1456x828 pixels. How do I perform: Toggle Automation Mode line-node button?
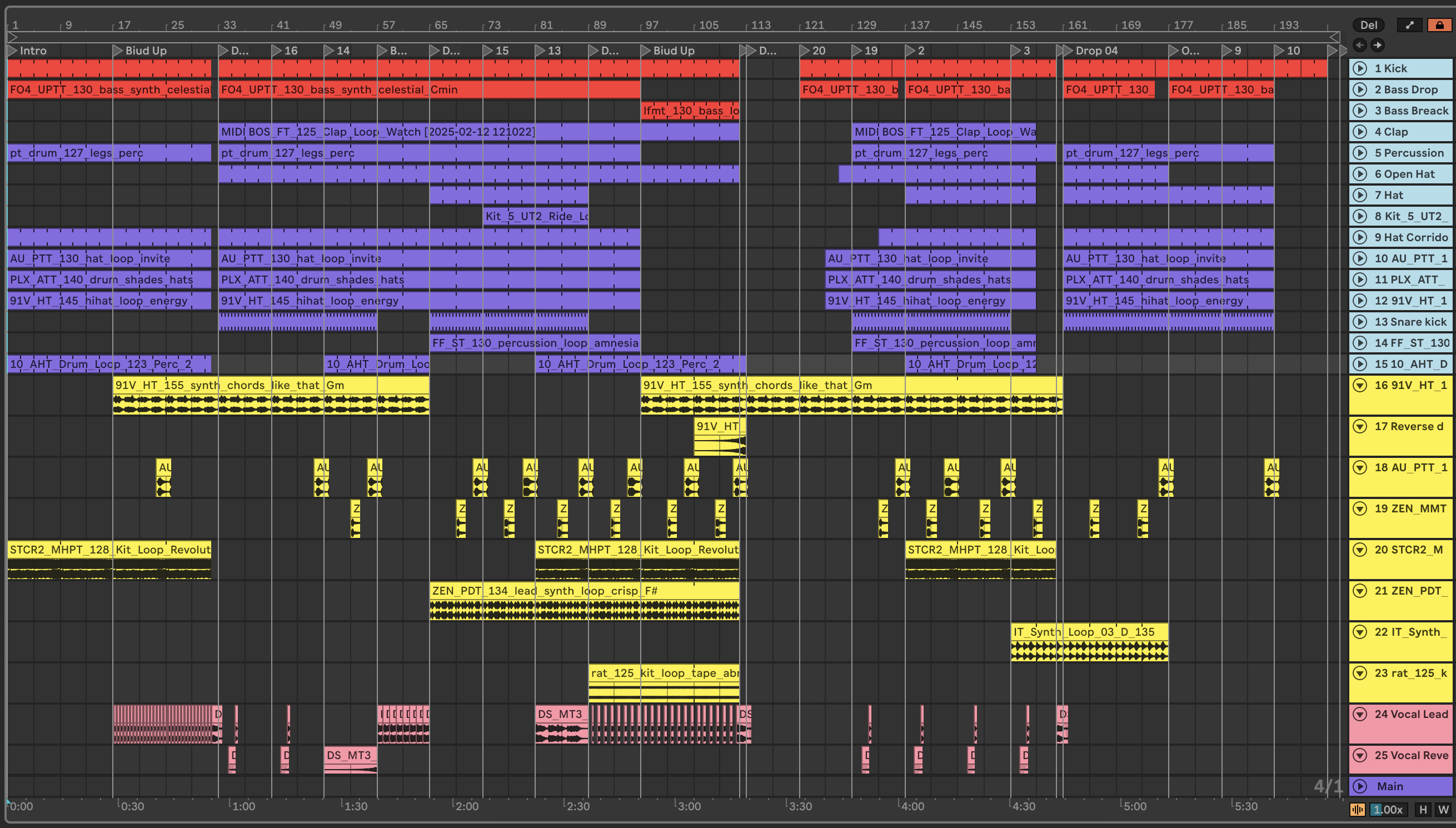pyautogui.click(x=1409, y=25)
